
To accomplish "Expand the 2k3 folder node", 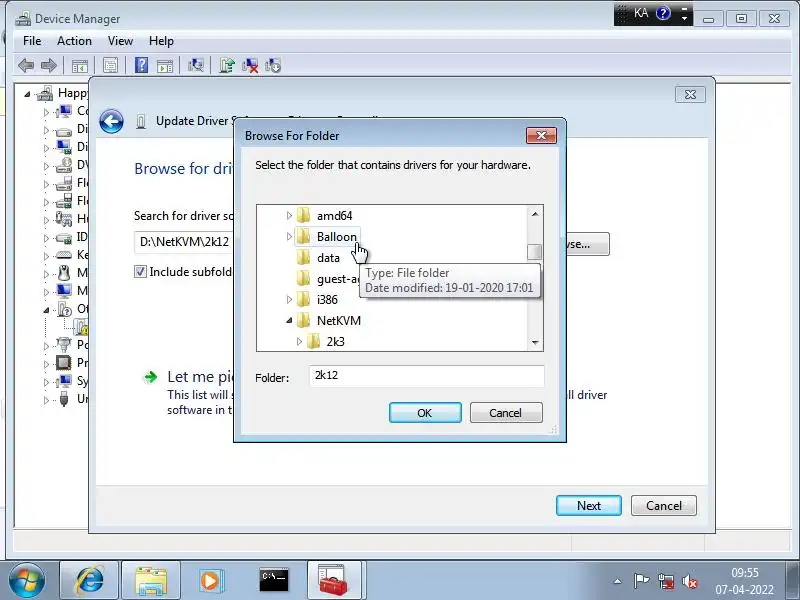I will pos(299,341).
